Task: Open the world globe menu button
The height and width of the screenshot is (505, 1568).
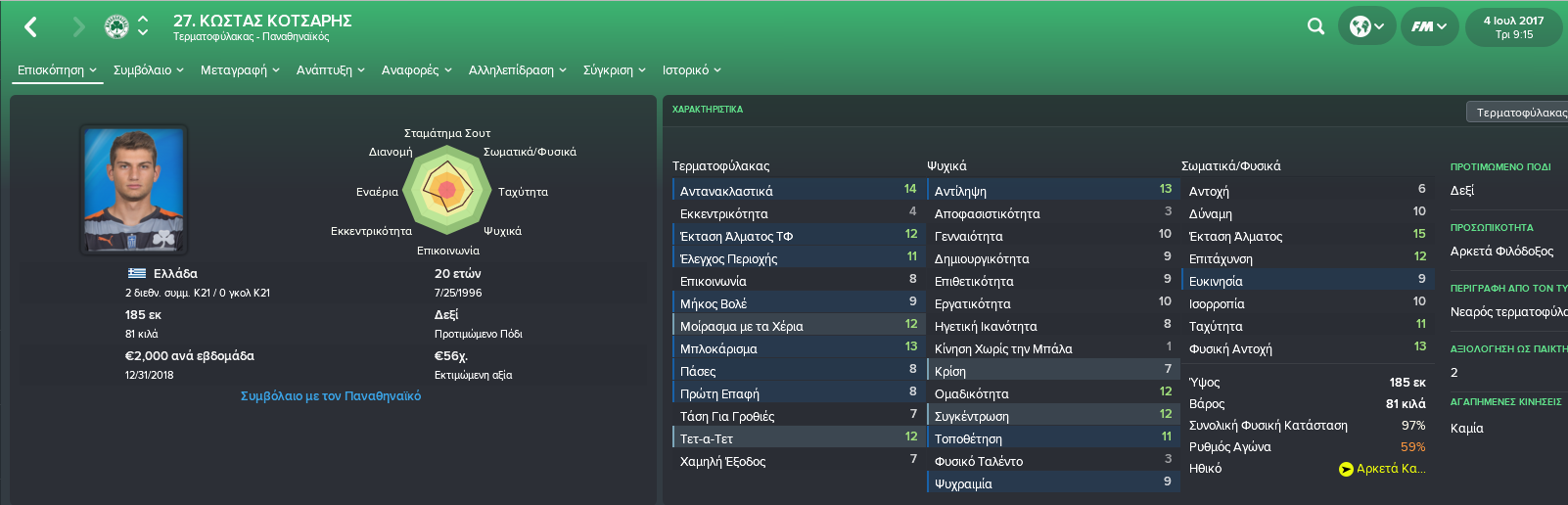Action: tap(1366, 26)
